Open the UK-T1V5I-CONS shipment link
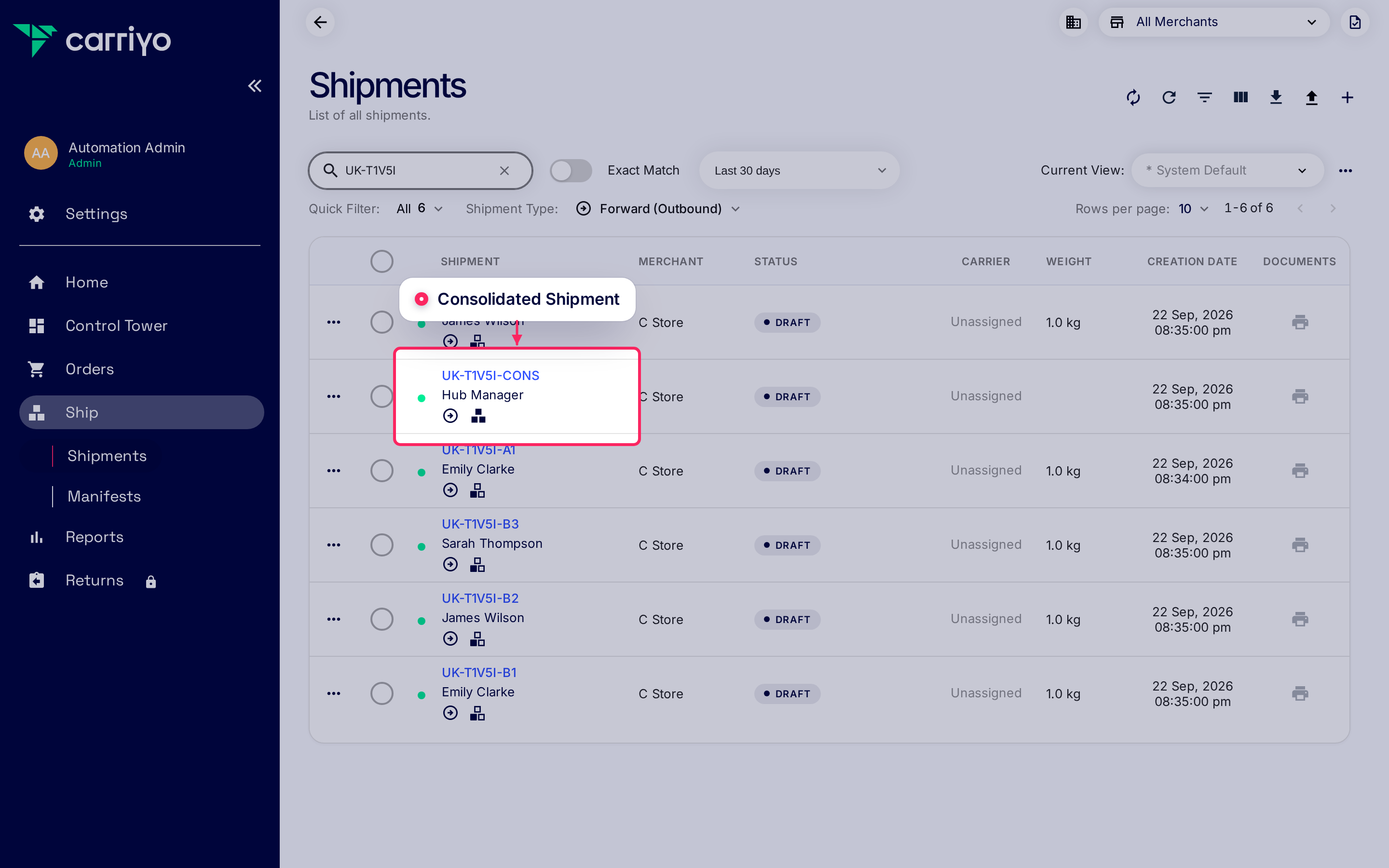Image resolution: width=1389 pixels, height=868 pixels. (x=490, y=376)
